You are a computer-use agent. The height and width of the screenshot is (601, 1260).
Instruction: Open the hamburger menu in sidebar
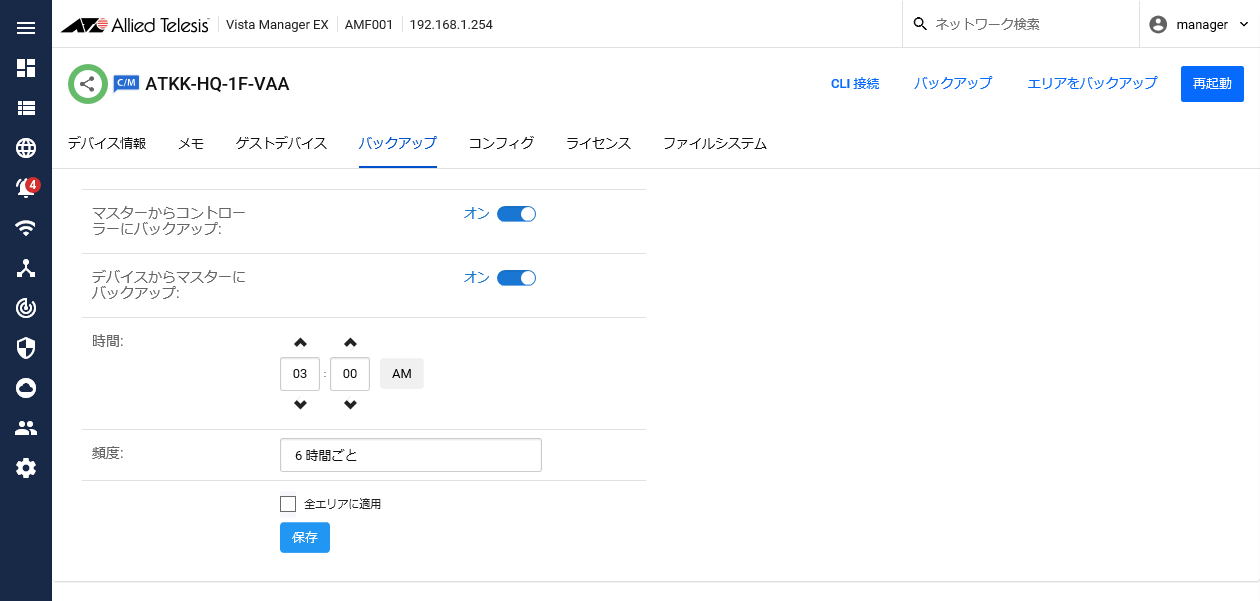click(26, 28)
